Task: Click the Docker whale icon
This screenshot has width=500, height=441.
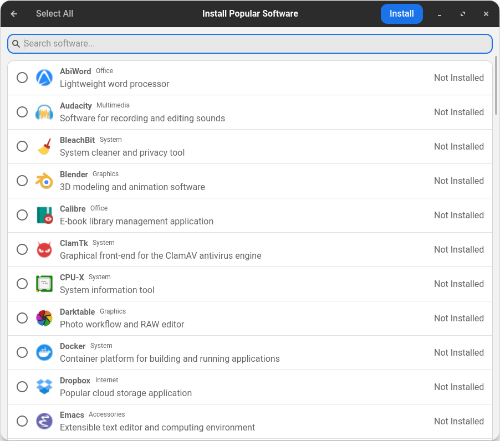Action: [44, 352]
